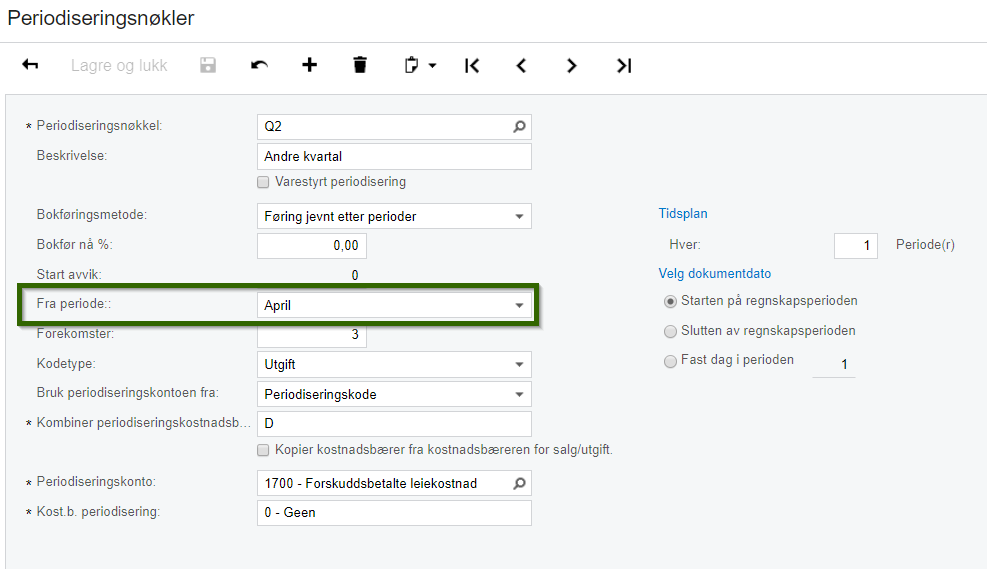Select Fast dag i perioden option

click(x=670, y=361)
